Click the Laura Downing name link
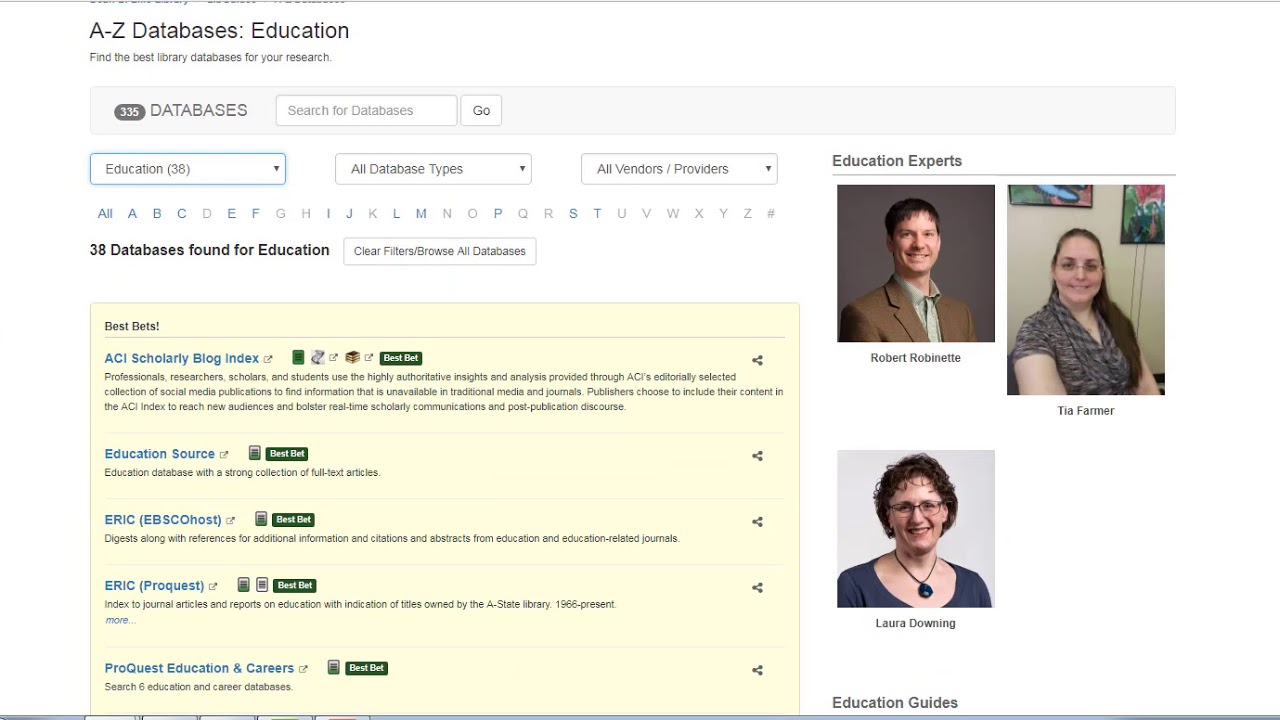This screenshot has height=720, width=1280. 916,623
